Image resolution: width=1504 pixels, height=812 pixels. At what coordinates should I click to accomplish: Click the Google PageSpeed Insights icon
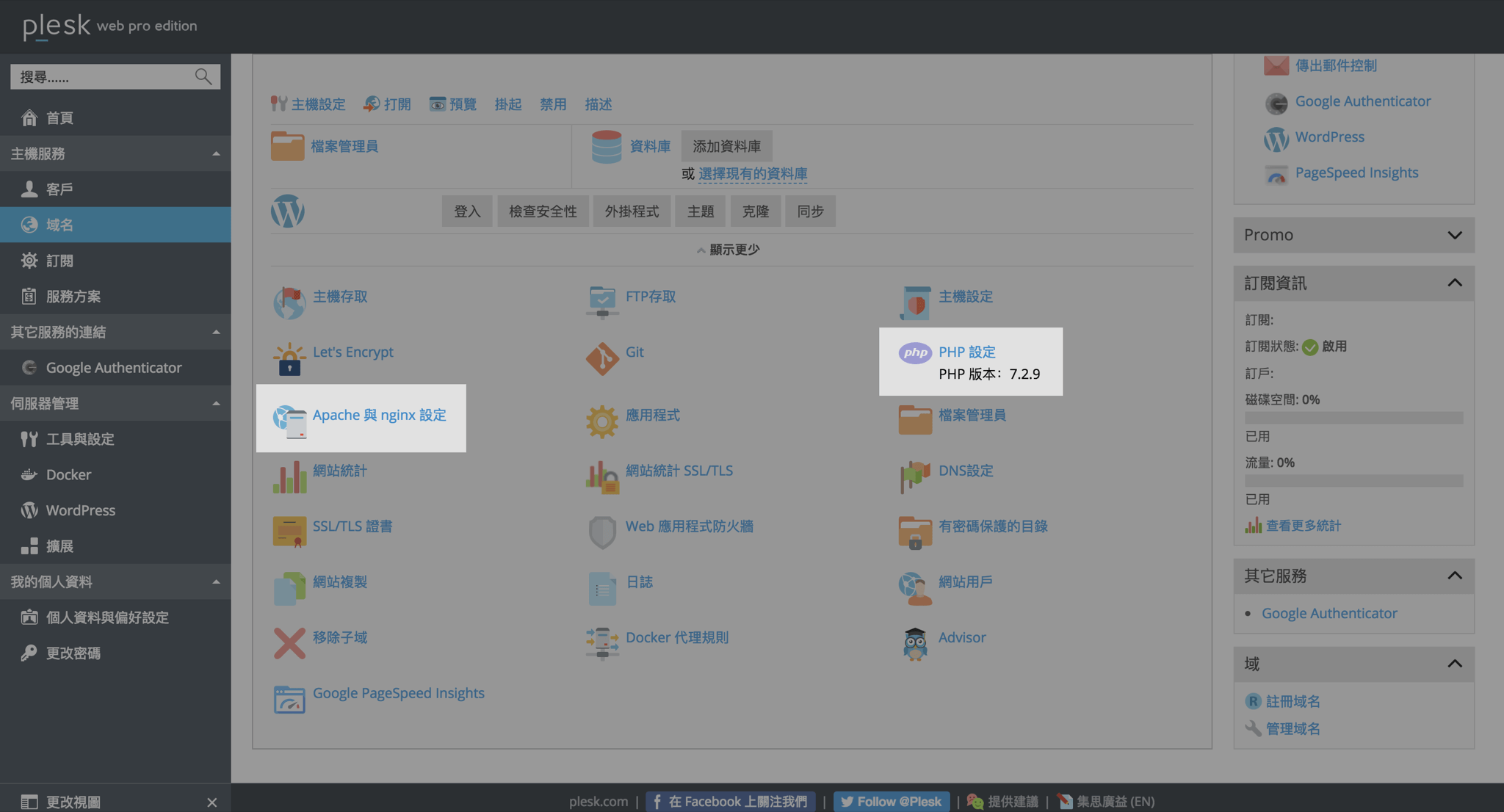click(289, 700)
